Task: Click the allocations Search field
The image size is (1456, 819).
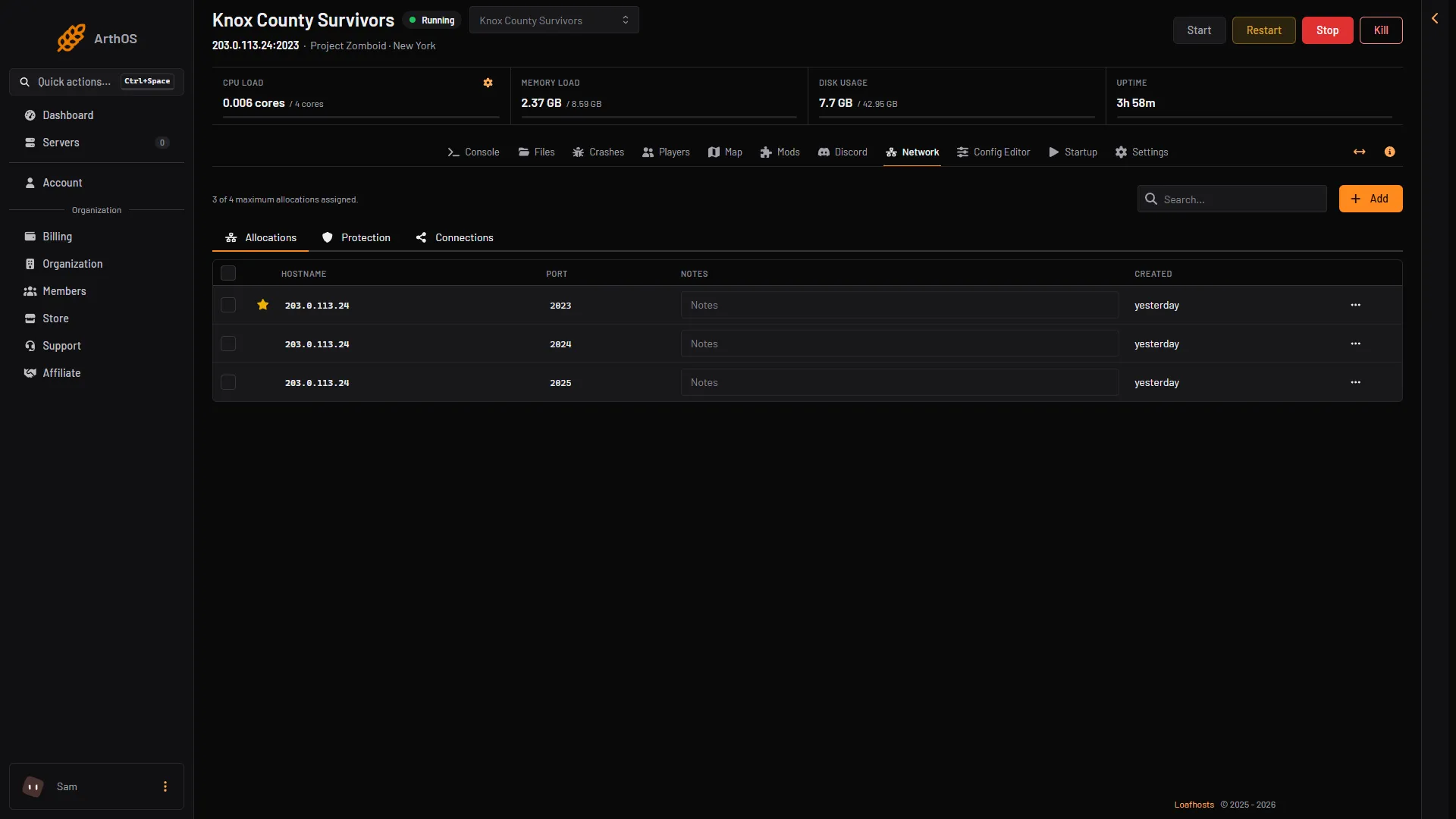Action: (1232, 199)
